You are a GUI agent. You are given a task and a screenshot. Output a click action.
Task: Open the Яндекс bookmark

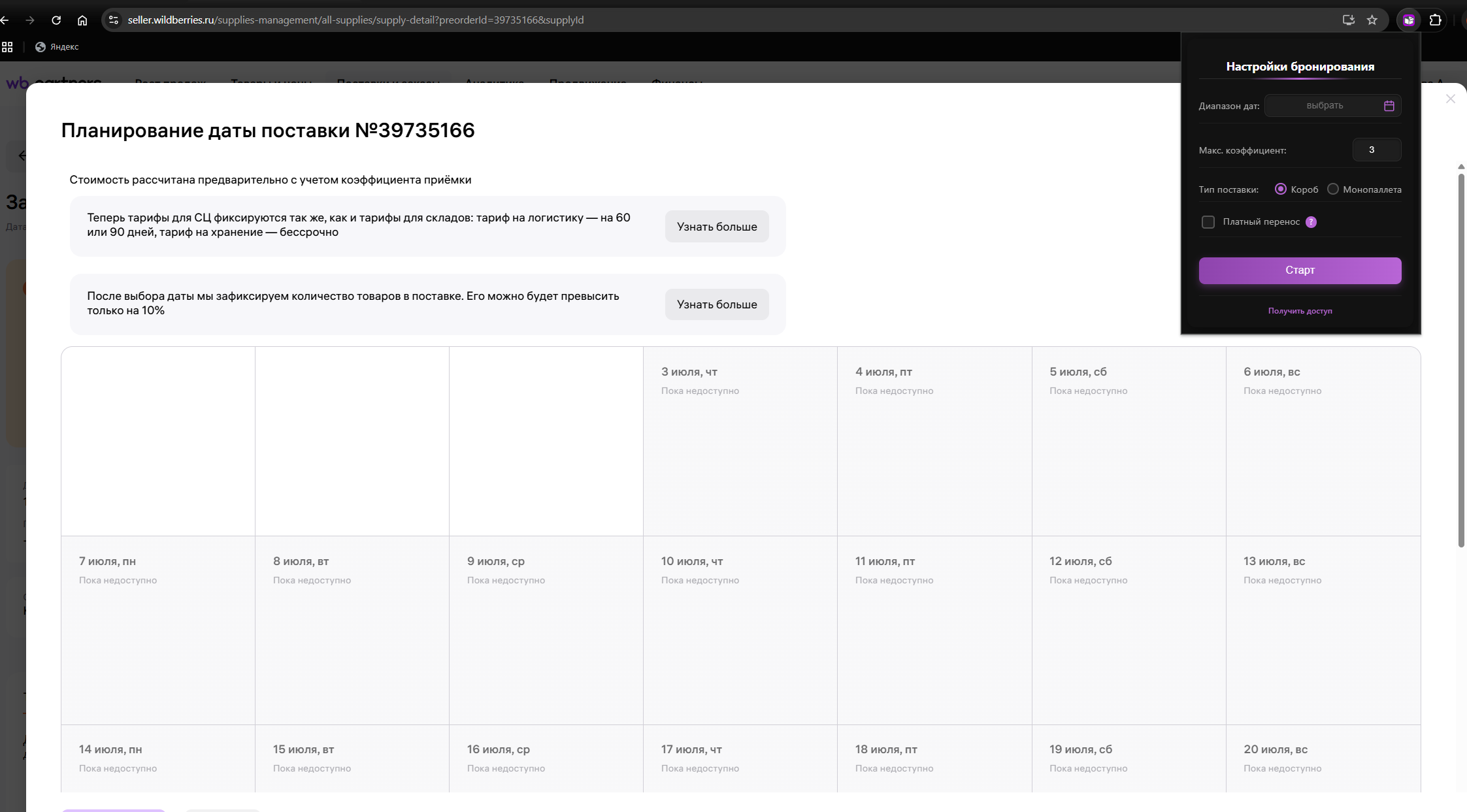[x=58, y=47]
